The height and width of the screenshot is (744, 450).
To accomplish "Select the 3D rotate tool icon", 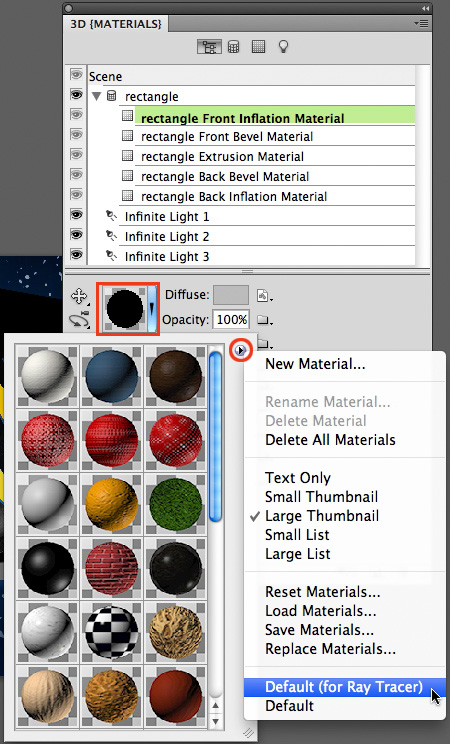I will pos(79,320).
